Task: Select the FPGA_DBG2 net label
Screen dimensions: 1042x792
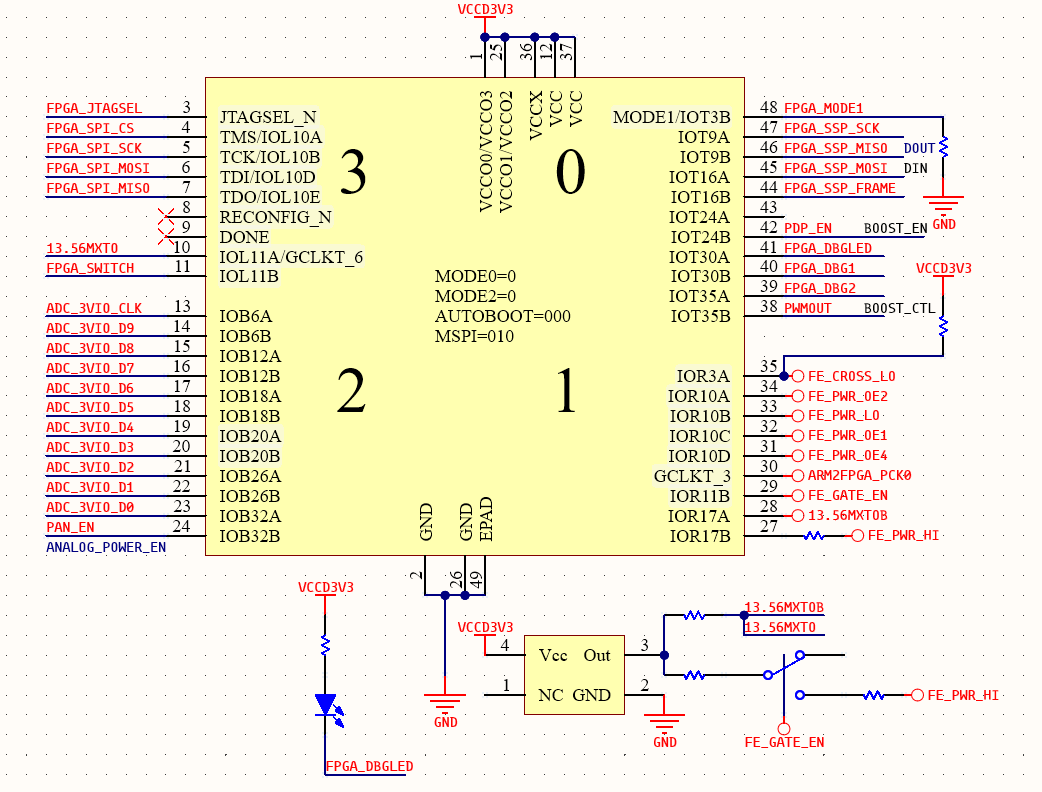Action: click(x=819, y=288)
